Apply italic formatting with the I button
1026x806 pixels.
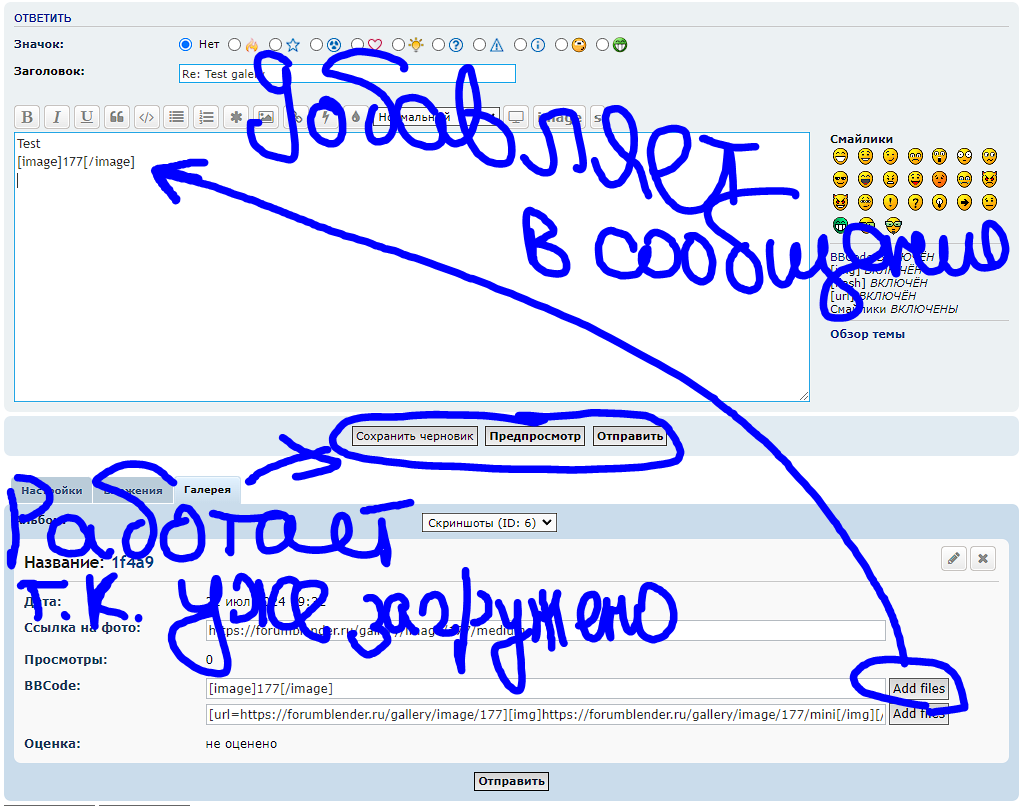pyautogui.click(x=57, y=117)
